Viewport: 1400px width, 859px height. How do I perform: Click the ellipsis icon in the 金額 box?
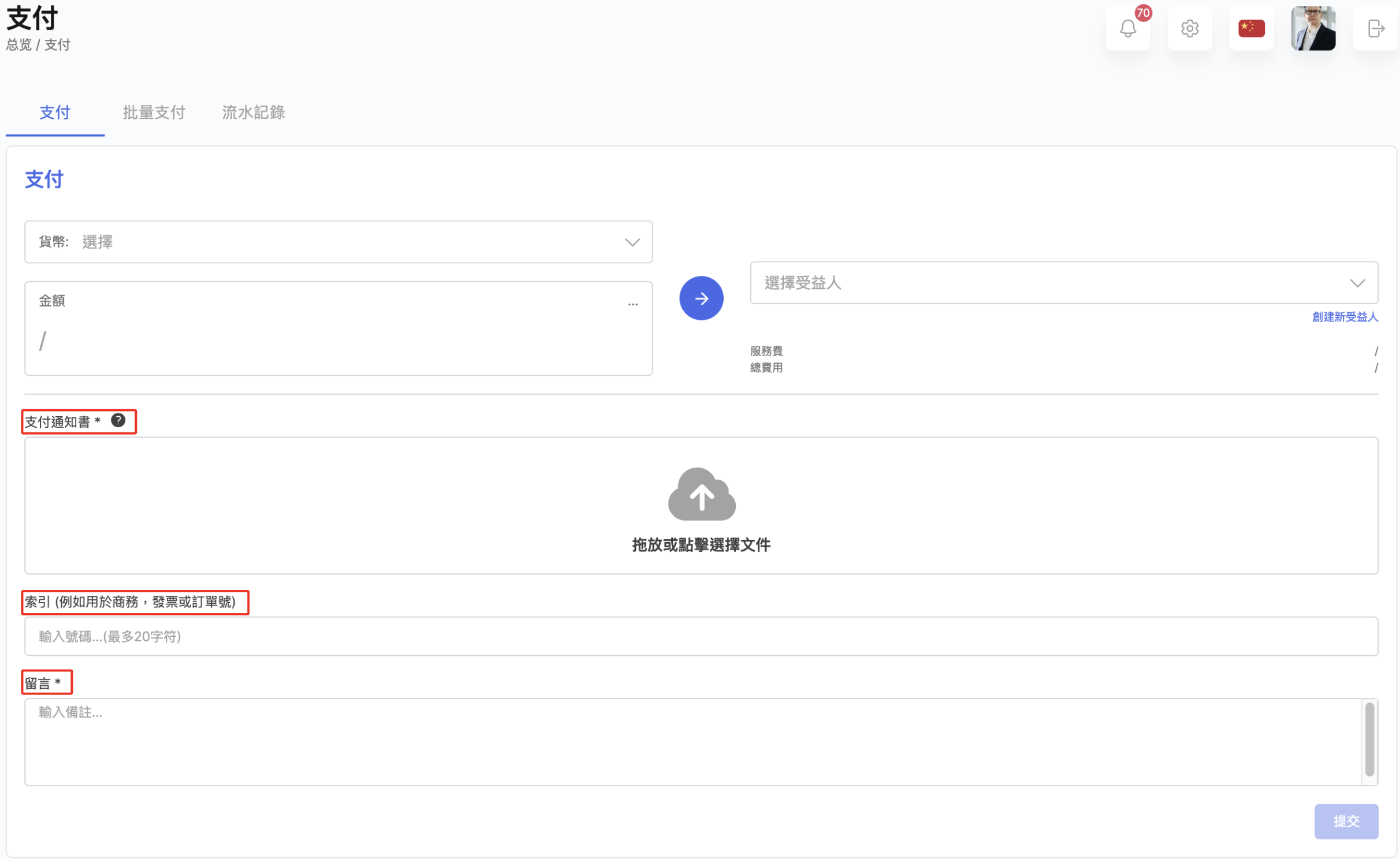point(632,304)
